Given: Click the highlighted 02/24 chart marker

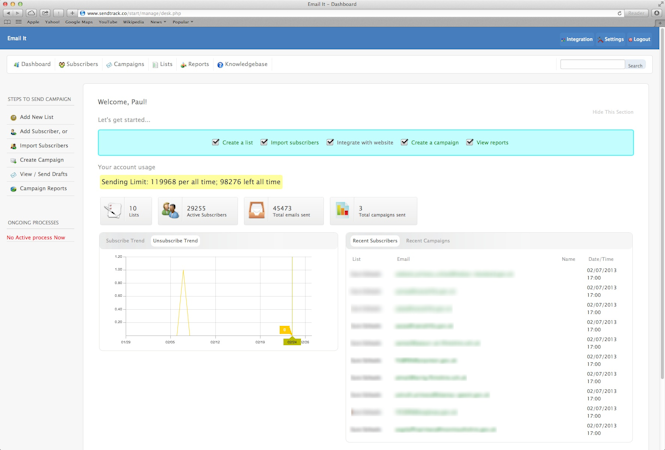Looking at the screenshot, I should (292, 342).
